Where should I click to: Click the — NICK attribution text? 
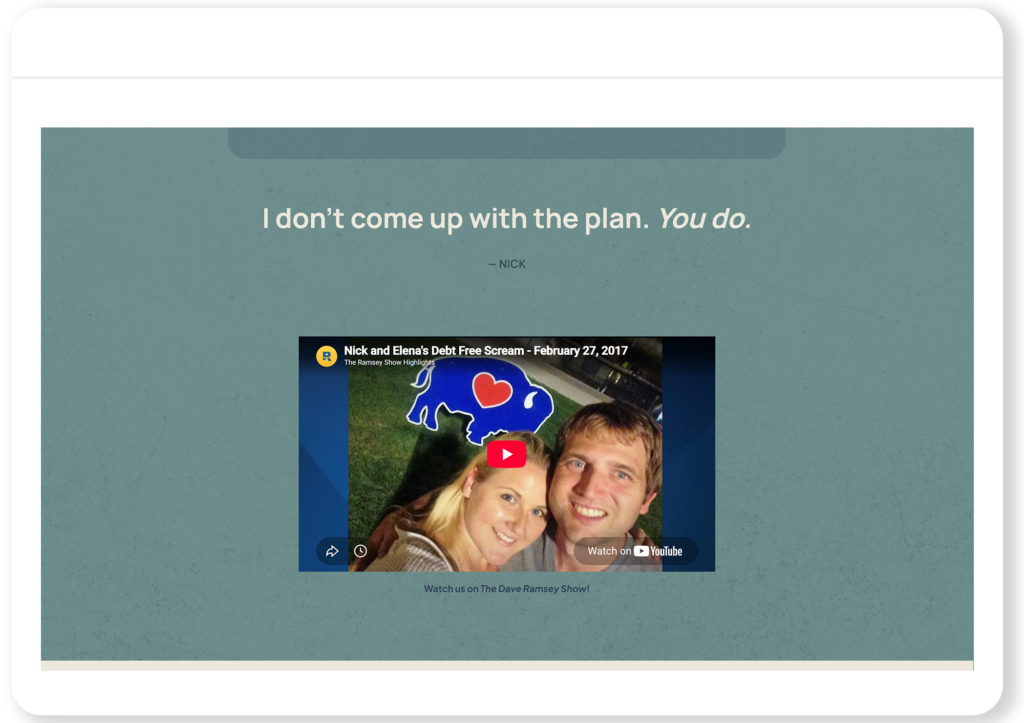(x=507, y=264)
